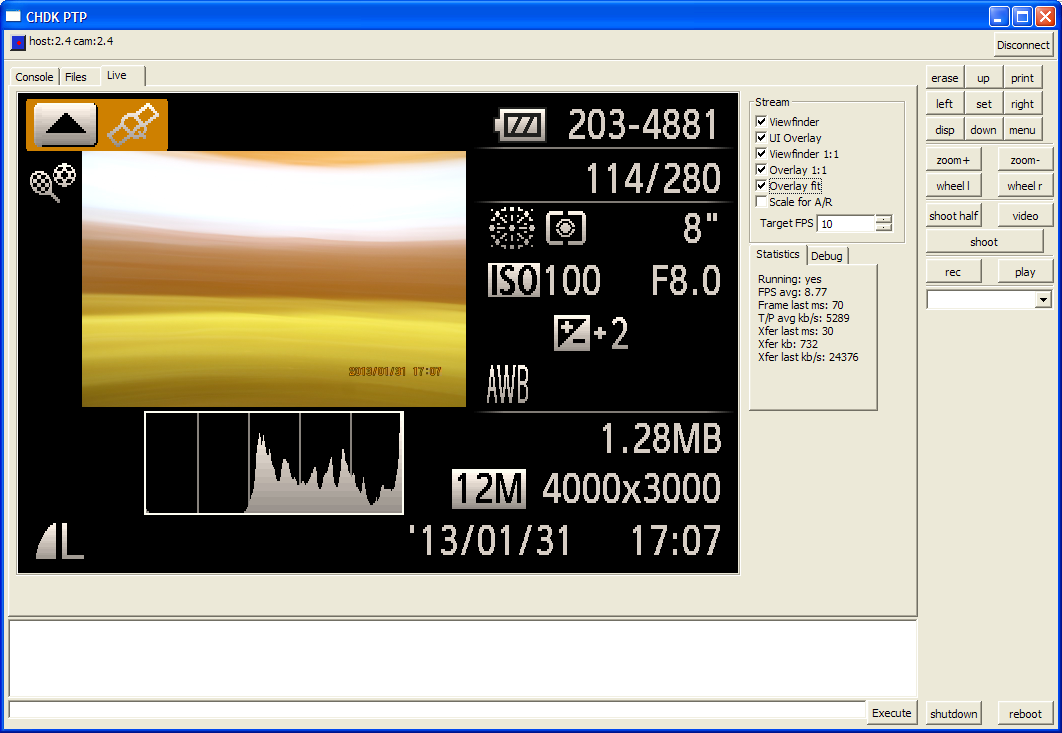Image resolution: width=1062 pixels, height=733 pixels.
Task: Click the up-arrow icon in the camera overlay
Action: [x=65, y=125]
